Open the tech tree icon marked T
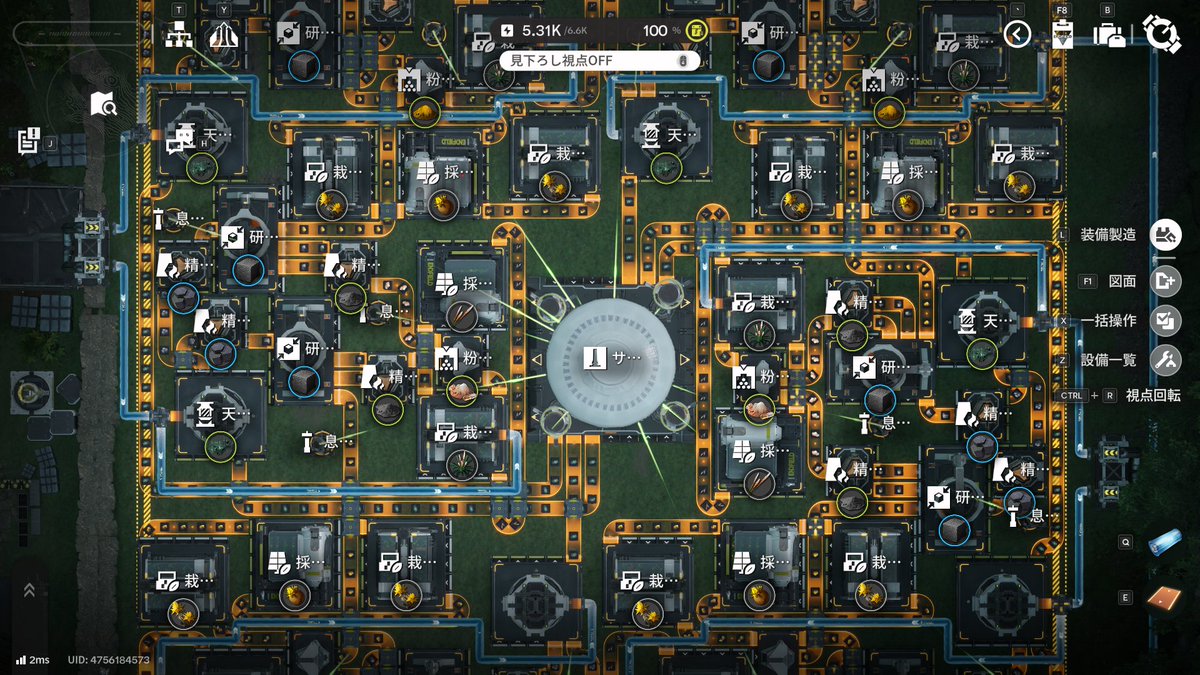Image resolution: width=1200 pixels, height=675 pixels. pyautogui.click(x=179, y=35)
